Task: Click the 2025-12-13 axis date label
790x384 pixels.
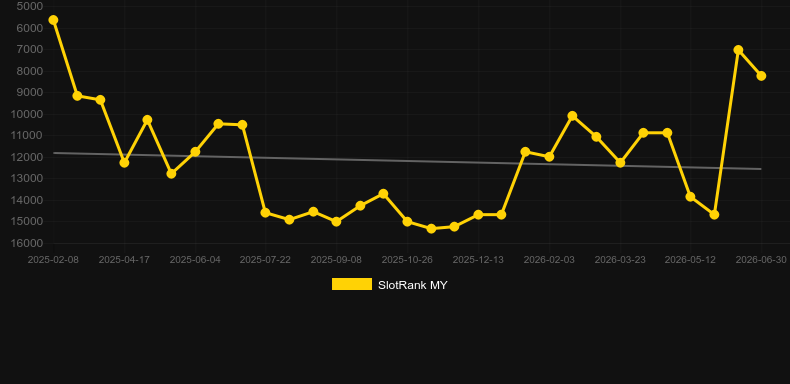Action: pyautogui.click(x=478, y=260)
